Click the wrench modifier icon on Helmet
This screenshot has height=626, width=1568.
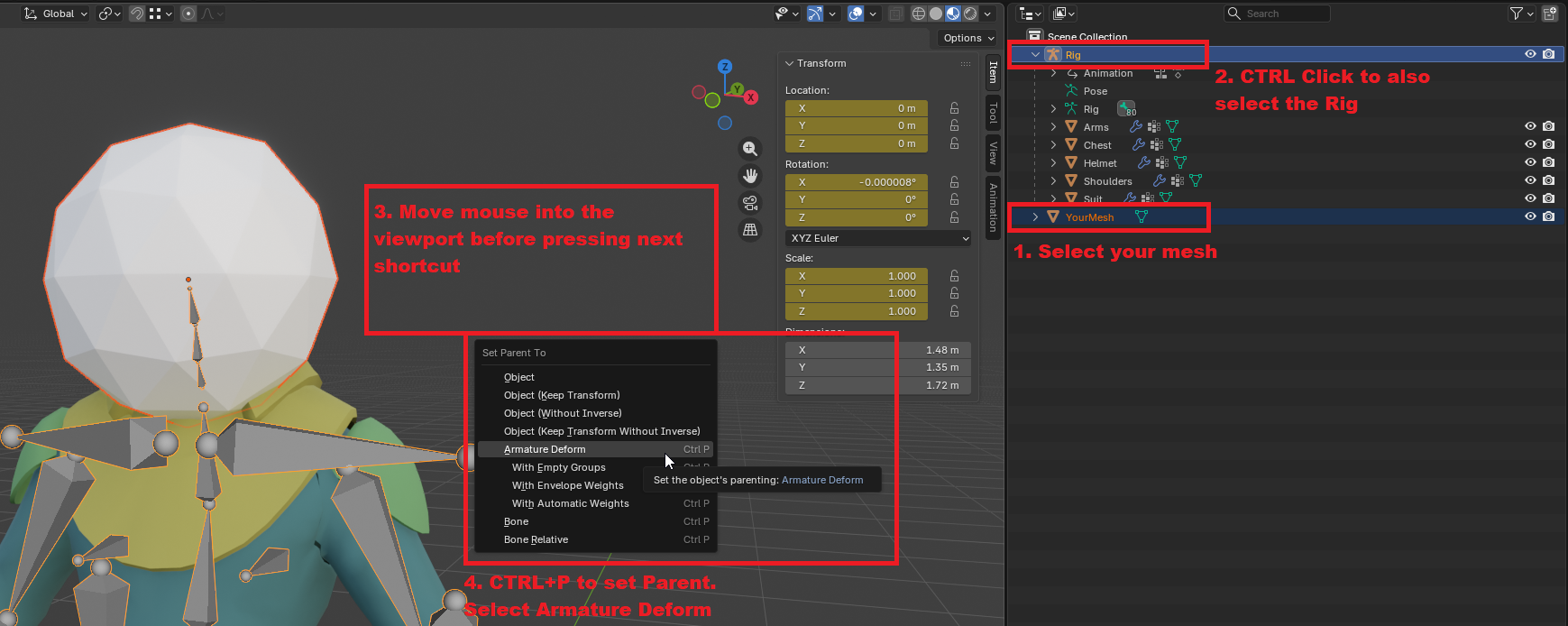pos(1143,163)
